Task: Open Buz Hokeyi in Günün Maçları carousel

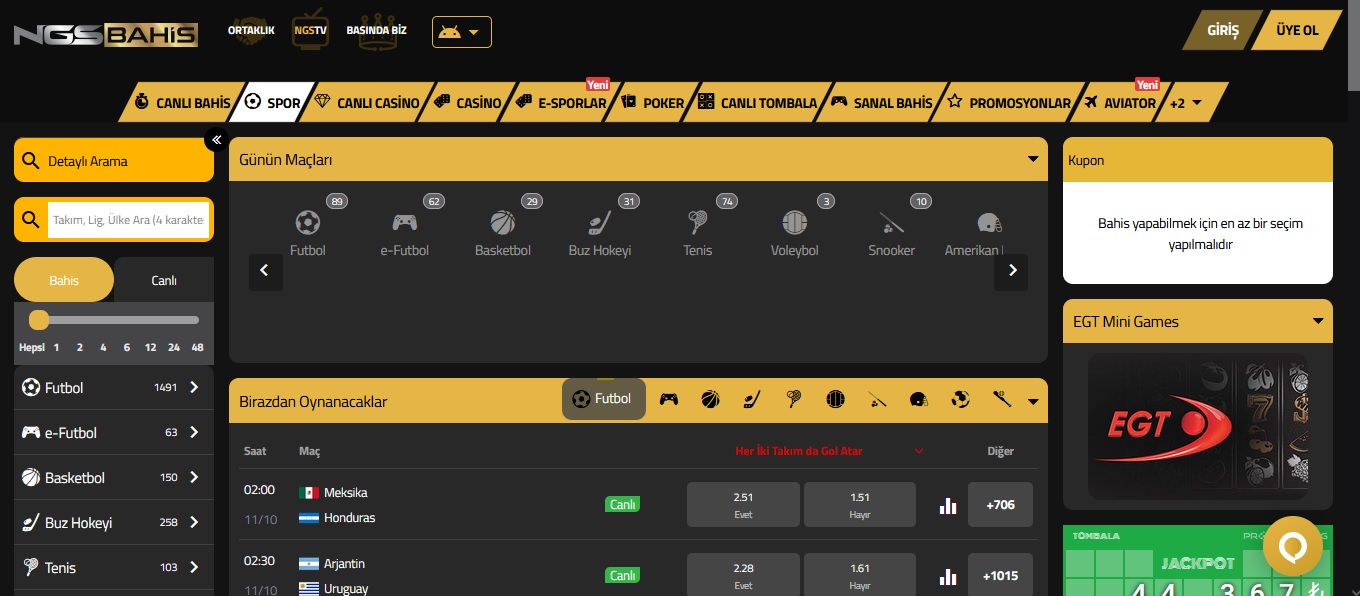Action: pos(599,232)
